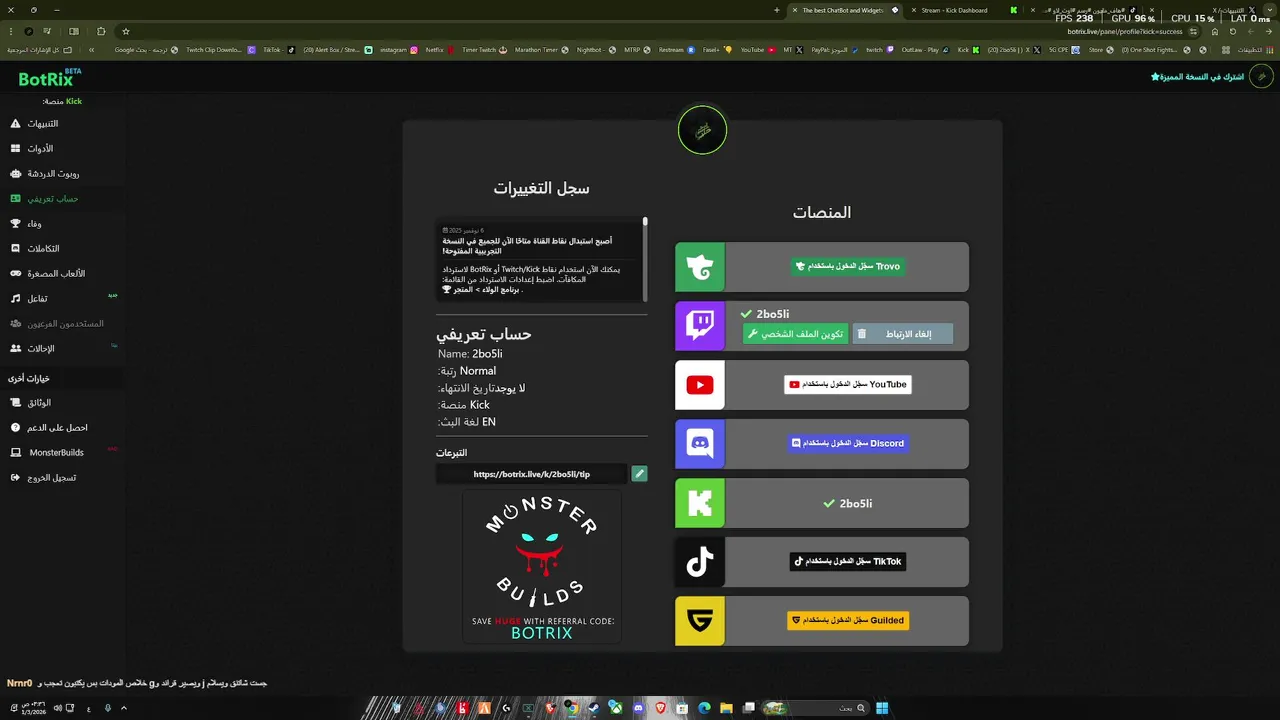Click the logout arrow icon in sidebar
The height and width of the screenshot is (720, 1280).
[x=15, y=478]
